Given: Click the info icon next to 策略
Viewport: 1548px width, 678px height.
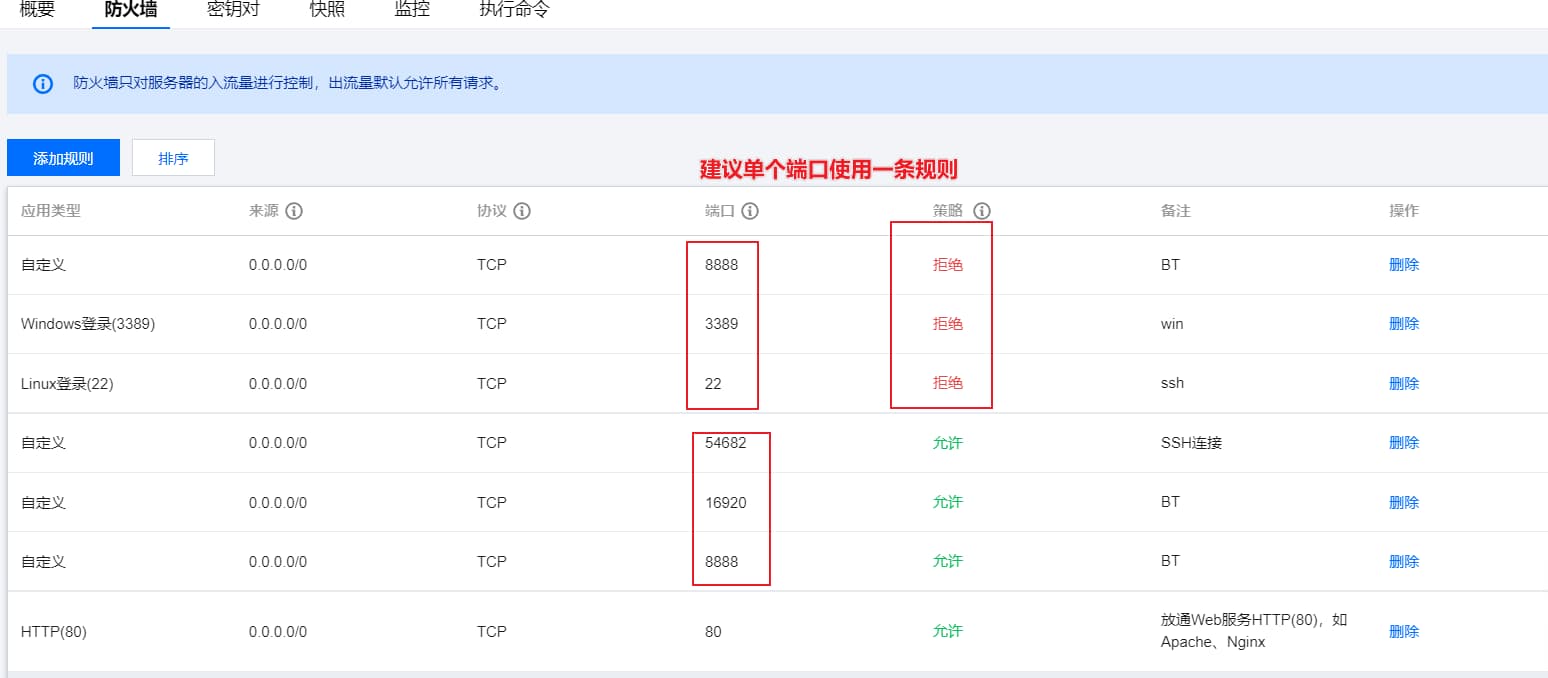Looking at the screenshot, I should coord(982,211).
